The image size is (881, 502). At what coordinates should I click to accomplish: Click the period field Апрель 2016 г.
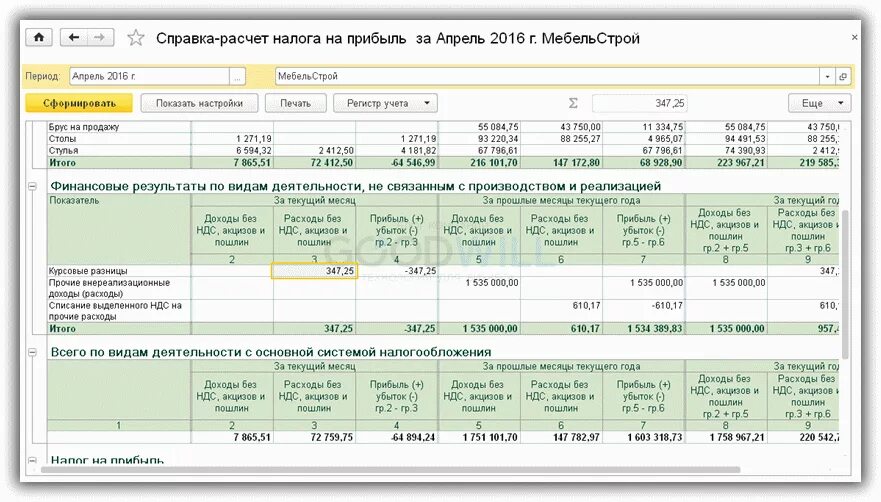[x=149, y=76]
